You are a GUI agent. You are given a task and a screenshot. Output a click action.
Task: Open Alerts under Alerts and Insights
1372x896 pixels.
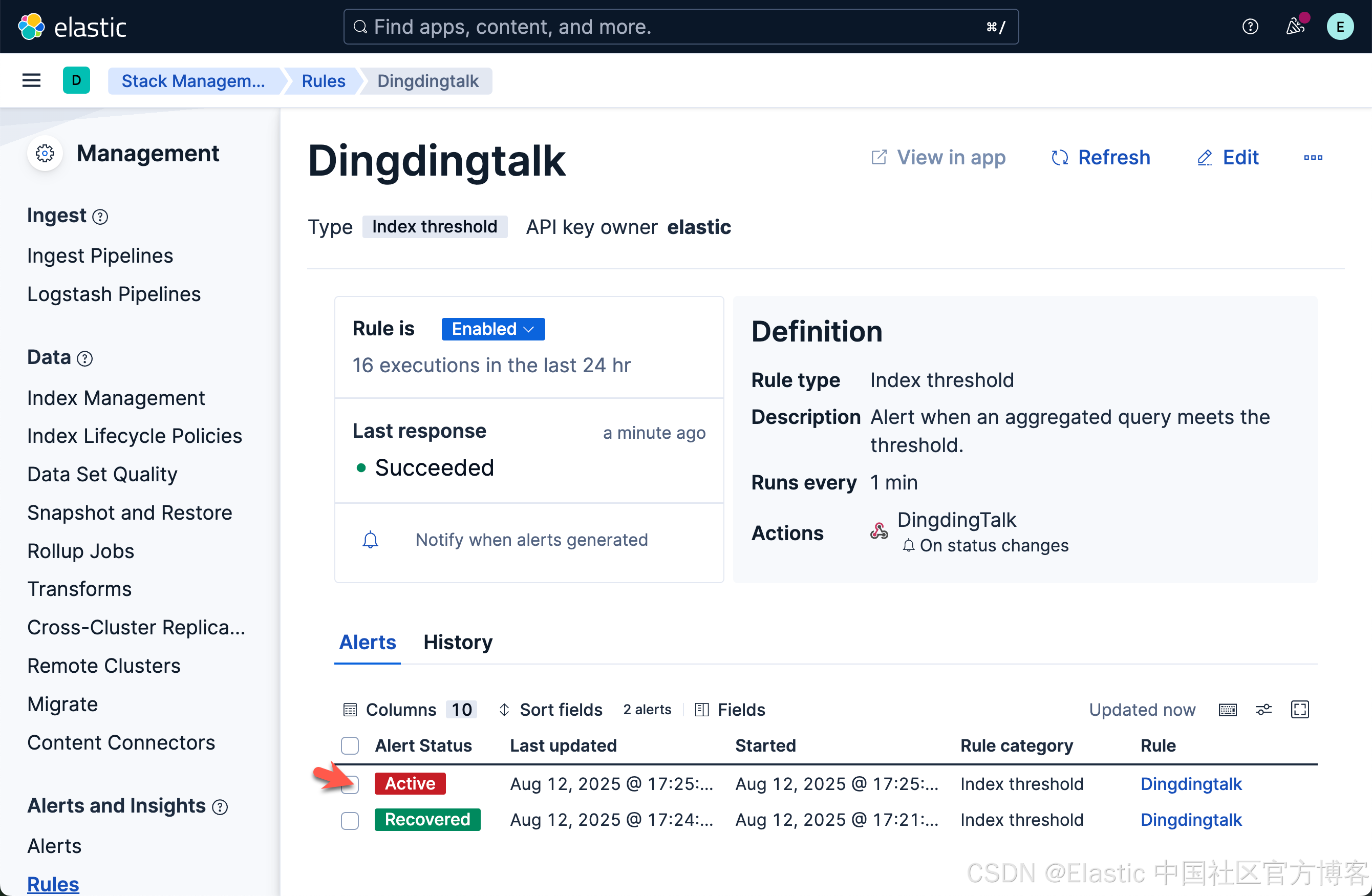click(54, 846)
